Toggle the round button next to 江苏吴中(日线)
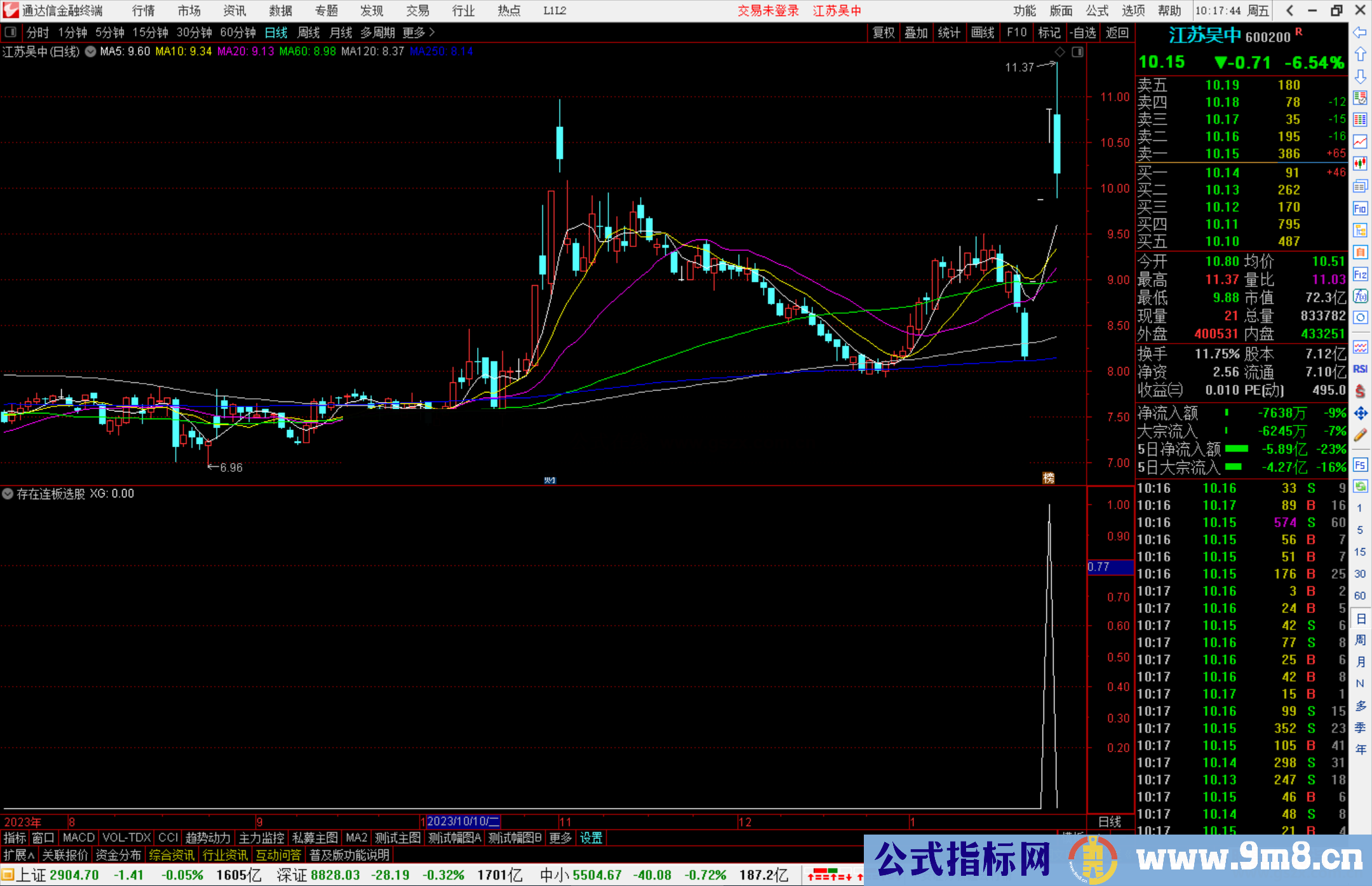Viewport: 1372px width, 886px height. 90,51
